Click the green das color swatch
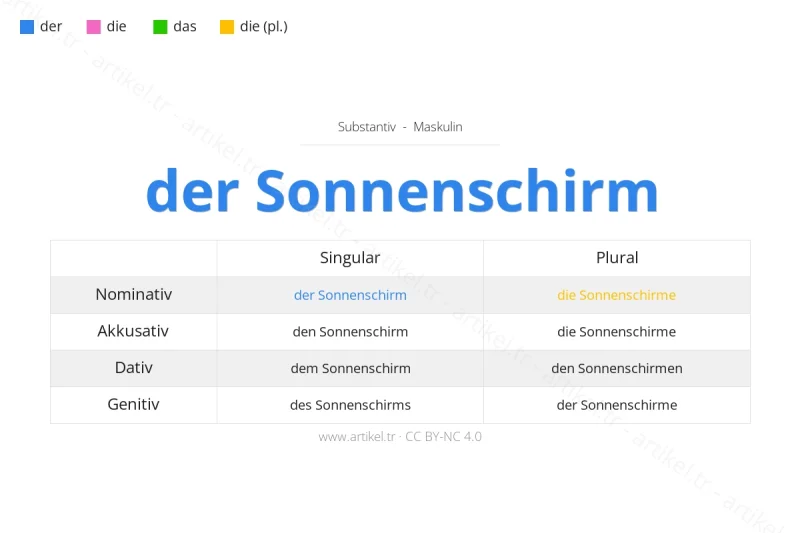Viewport: 800px width, 533px height. (x=160, y=27)
